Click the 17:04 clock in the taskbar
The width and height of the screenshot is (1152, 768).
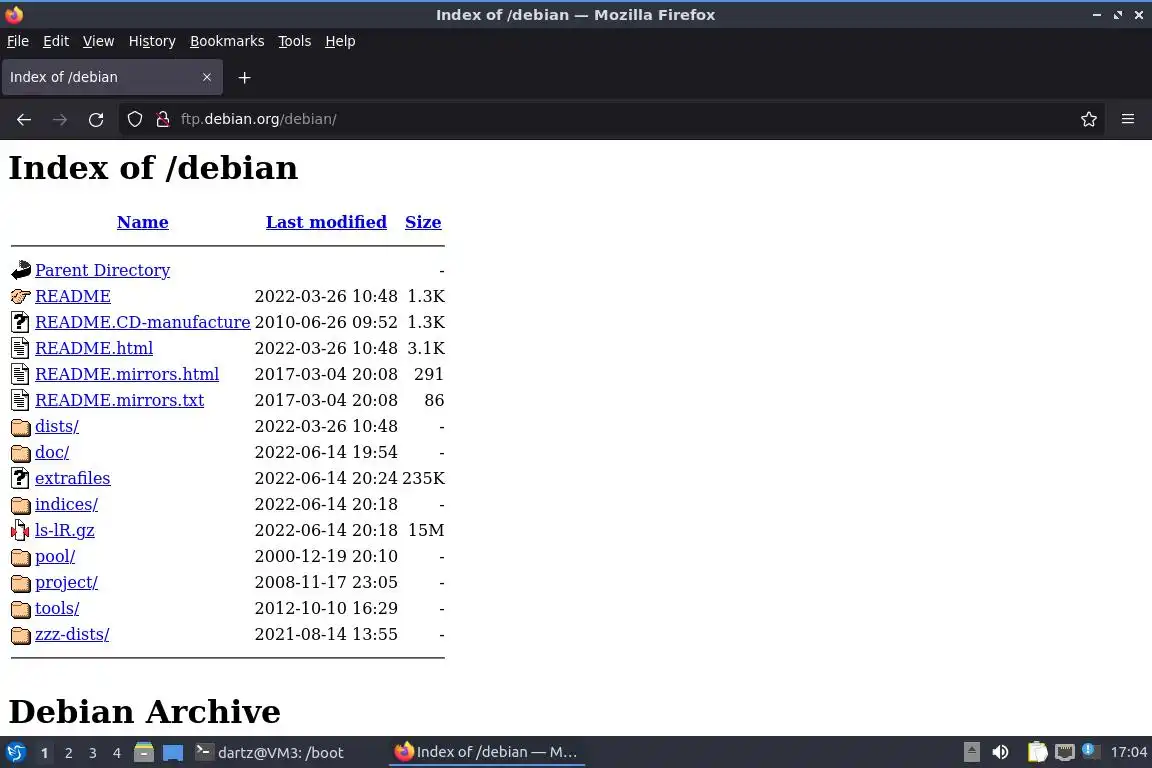1128,753
